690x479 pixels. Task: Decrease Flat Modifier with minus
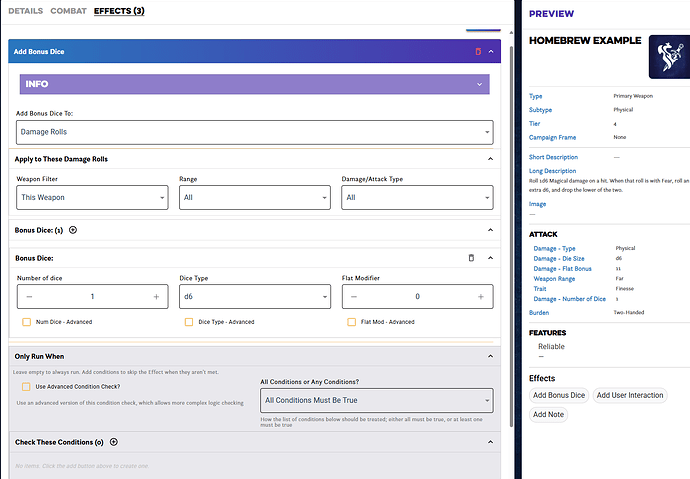(354, 296)
